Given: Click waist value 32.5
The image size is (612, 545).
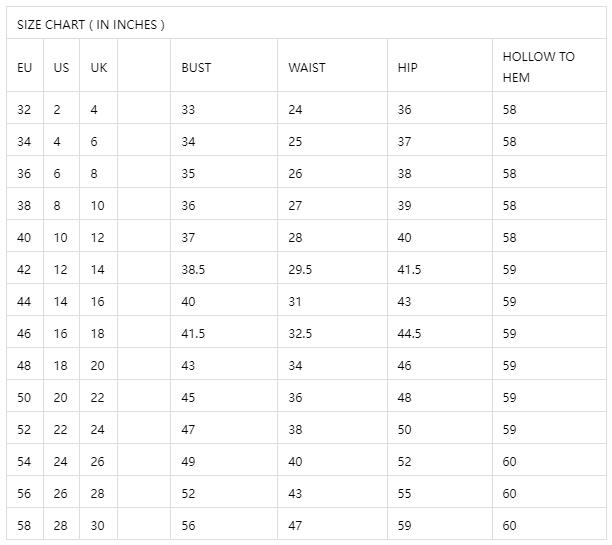Looking at the screenshot, I should click(x=300, y=333).
